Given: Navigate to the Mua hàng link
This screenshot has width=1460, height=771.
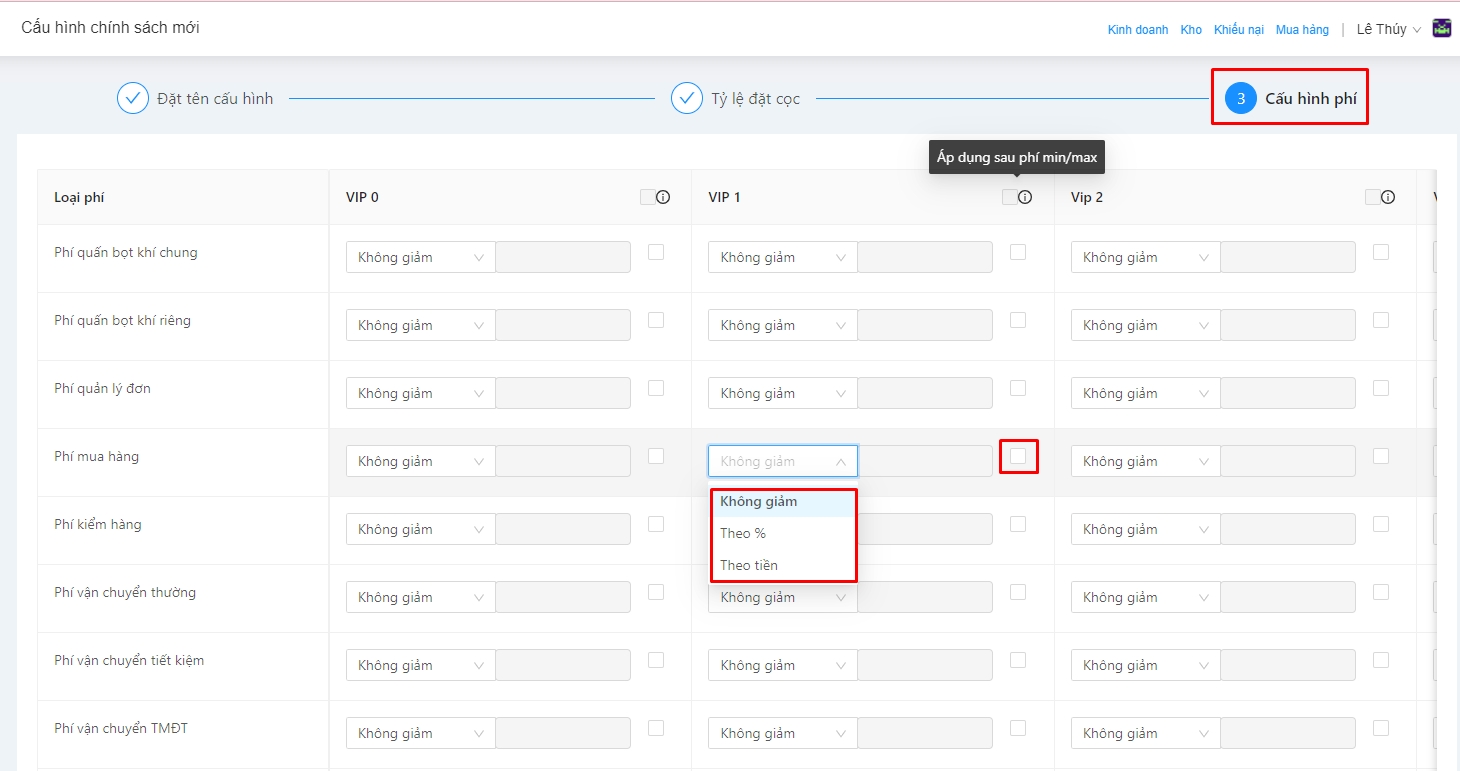Looking at the screenshot, I should tap(1302, 30).
